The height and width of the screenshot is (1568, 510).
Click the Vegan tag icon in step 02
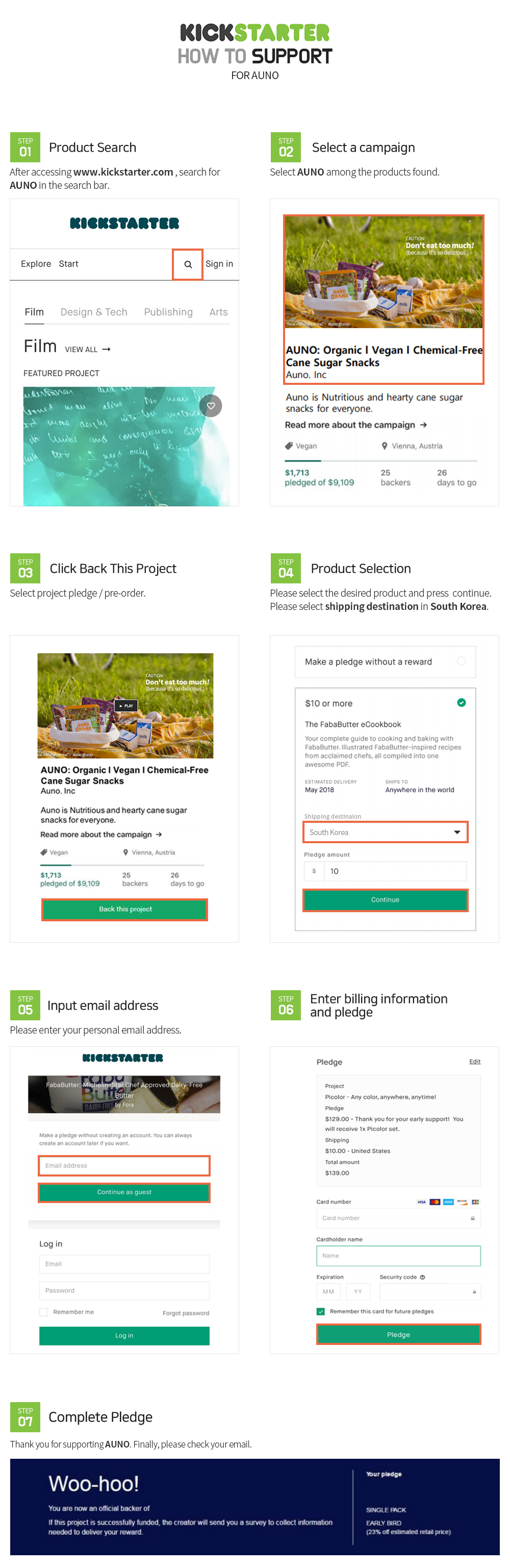click(289, 446)
